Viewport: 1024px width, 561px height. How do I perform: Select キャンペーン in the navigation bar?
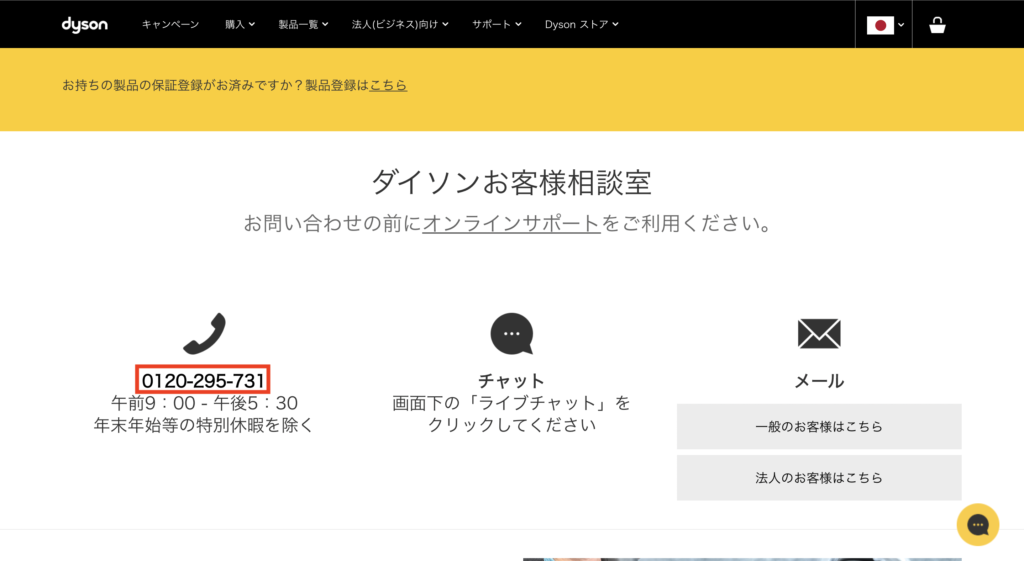tap(170, 24)
